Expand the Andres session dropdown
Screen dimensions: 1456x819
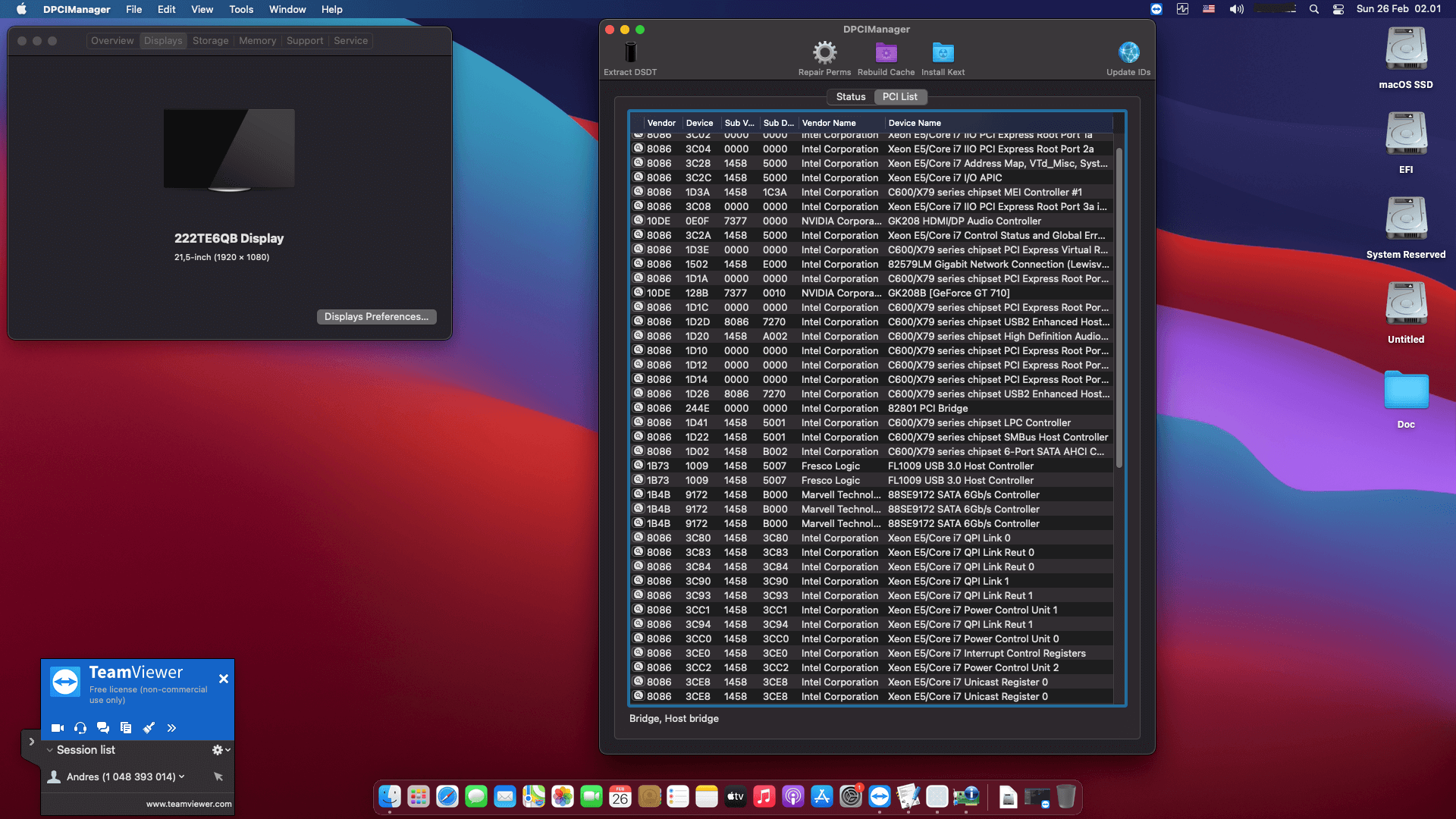pos(182,777)
